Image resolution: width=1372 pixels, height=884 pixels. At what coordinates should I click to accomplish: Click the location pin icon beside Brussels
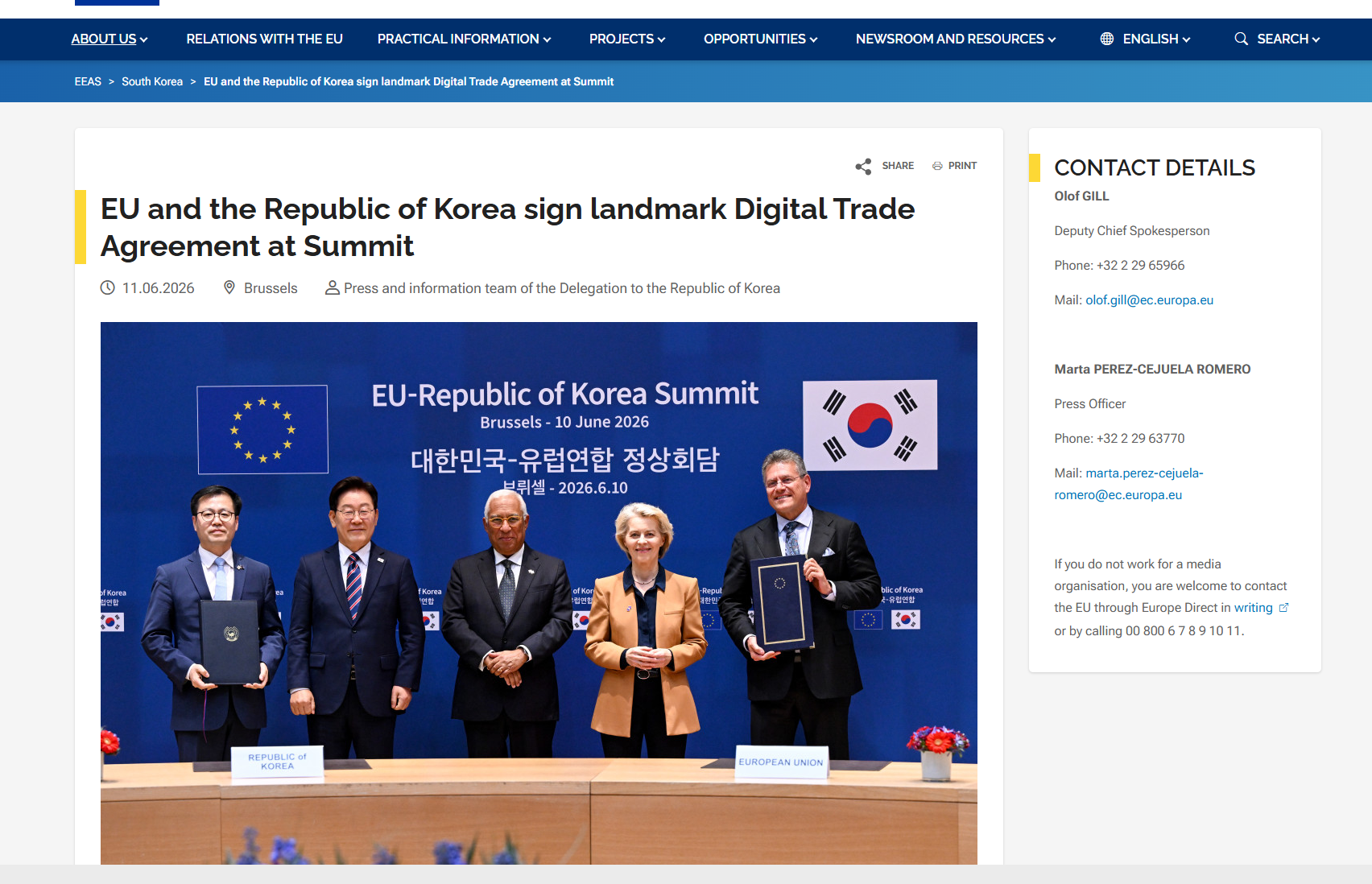point(229,287)
